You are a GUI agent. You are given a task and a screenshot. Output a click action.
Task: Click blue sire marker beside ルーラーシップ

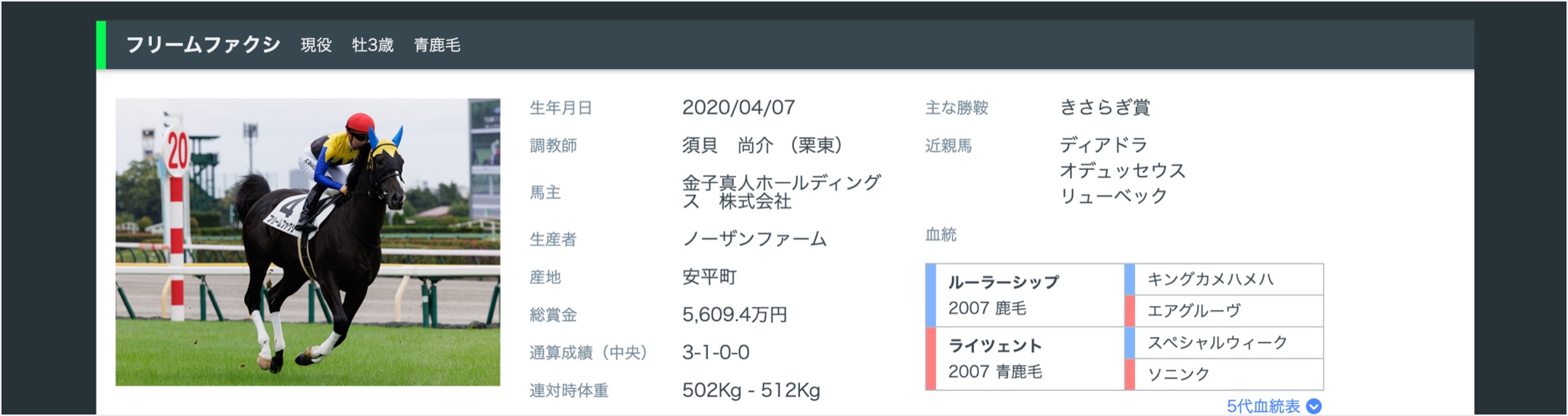pos(931,295)
